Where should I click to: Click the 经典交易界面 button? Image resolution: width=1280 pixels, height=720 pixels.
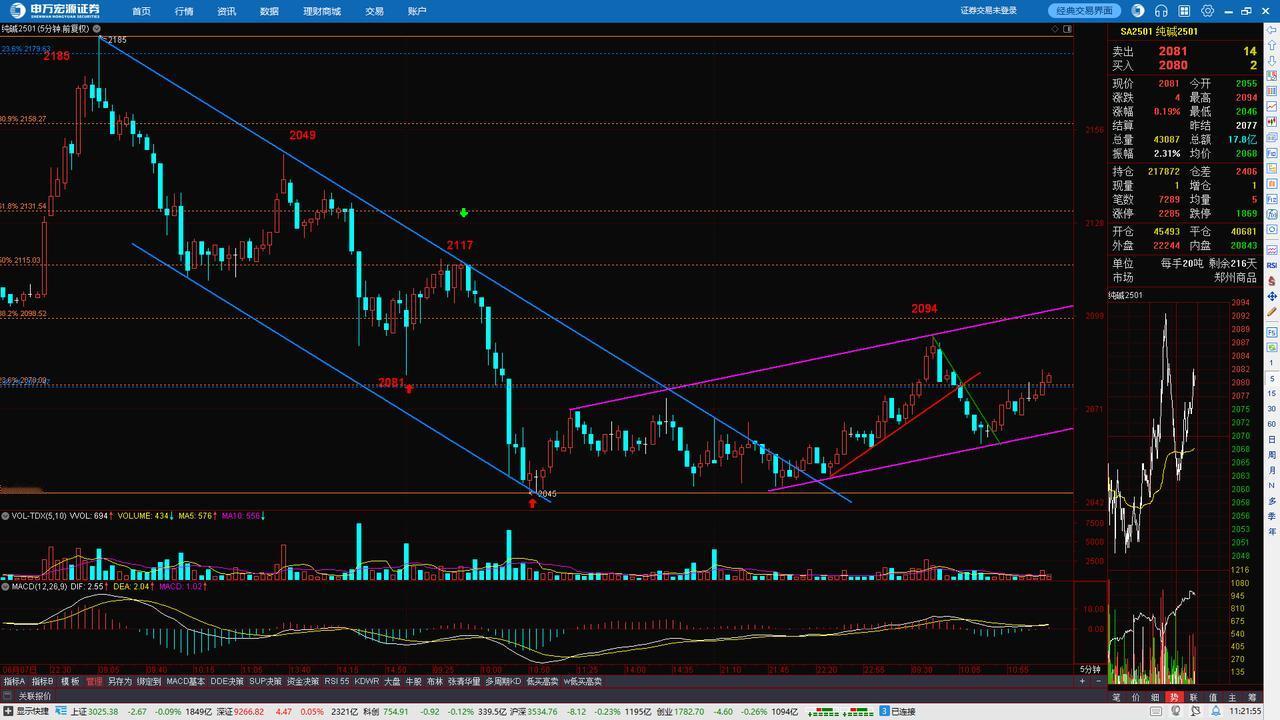(x=1085, y=10)
